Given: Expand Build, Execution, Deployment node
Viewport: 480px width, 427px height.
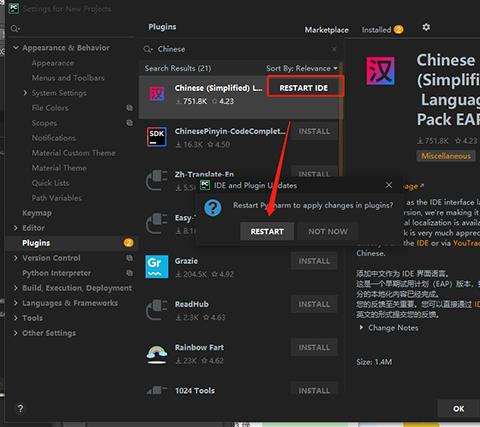Looking at the screenshot, I should [16, 288].
